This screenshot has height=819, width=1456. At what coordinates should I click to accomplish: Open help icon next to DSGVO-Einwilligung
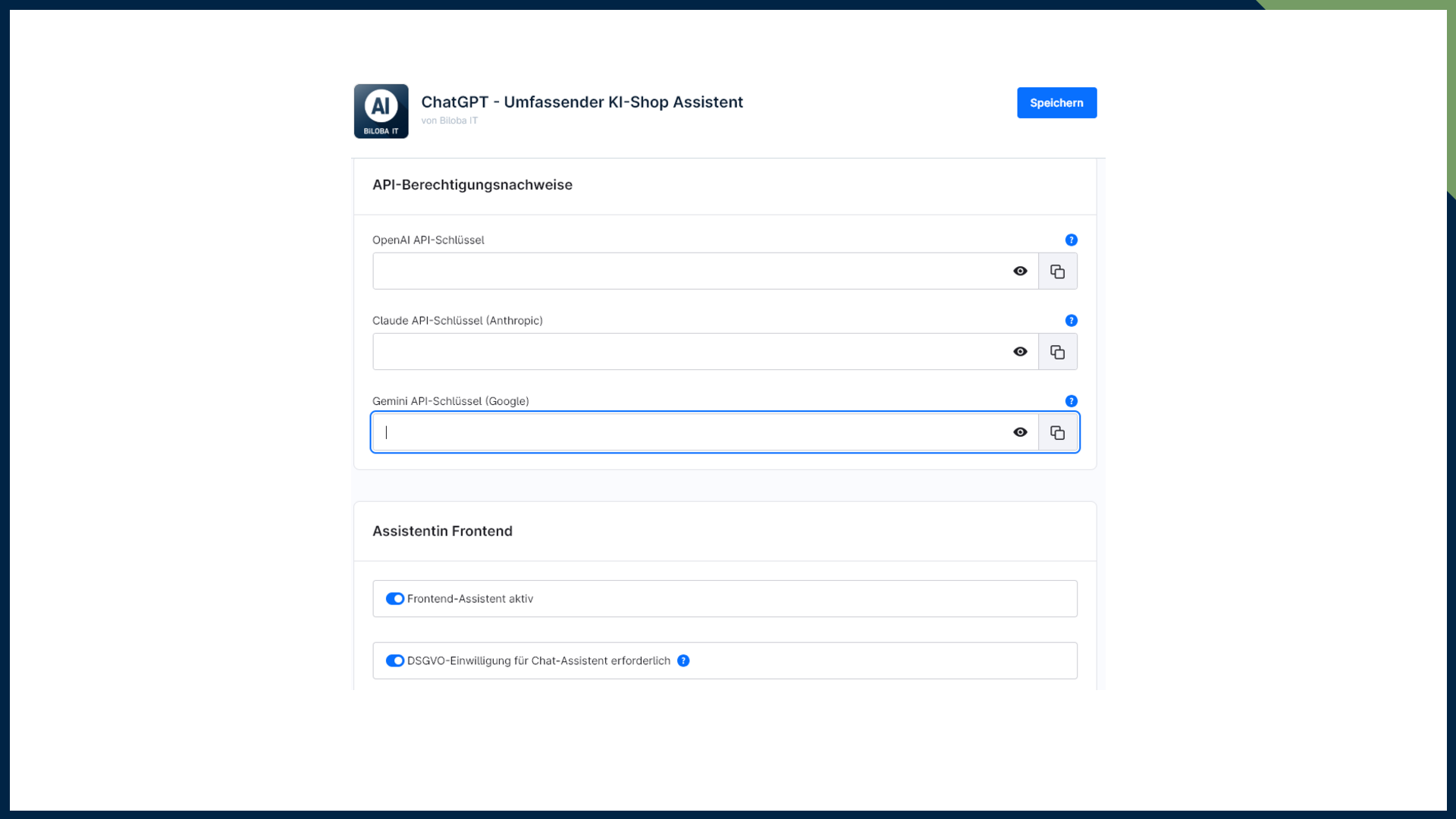[x=683, y=661]
